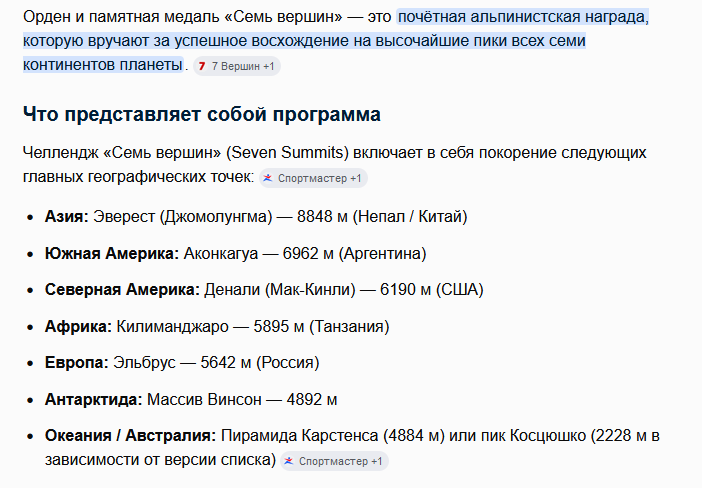
Task: Click the red 7 source icon
Action: (x=202, y=66)
